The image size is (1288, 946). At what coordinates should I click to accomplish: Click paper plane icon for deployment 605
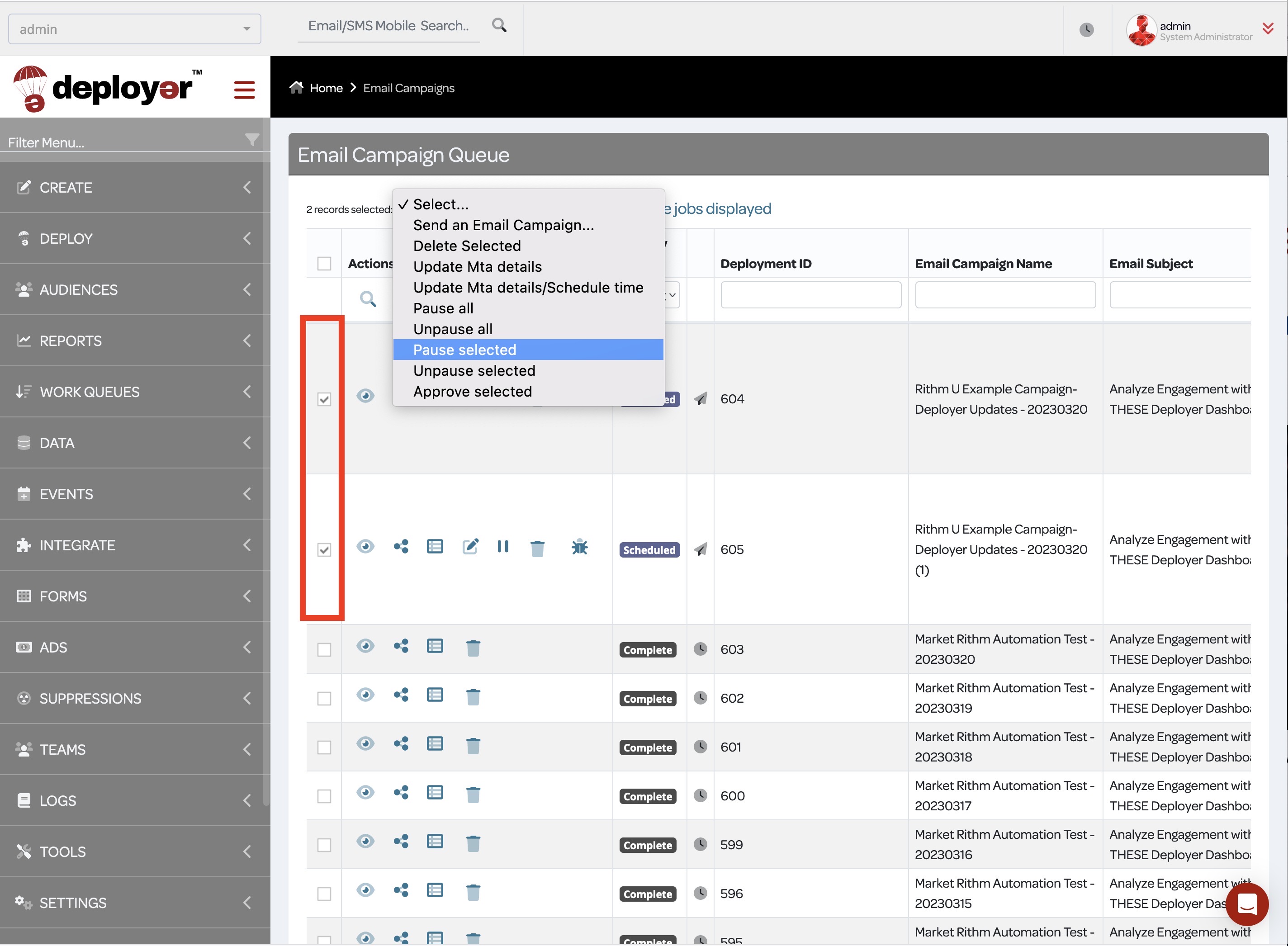[x=701, y=550]
